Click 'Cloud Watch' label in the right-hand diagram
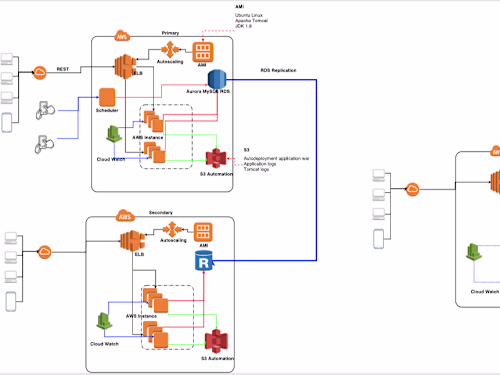Image resolution: width=500 pixels, height=375 pixels. (x=485, y=292)
